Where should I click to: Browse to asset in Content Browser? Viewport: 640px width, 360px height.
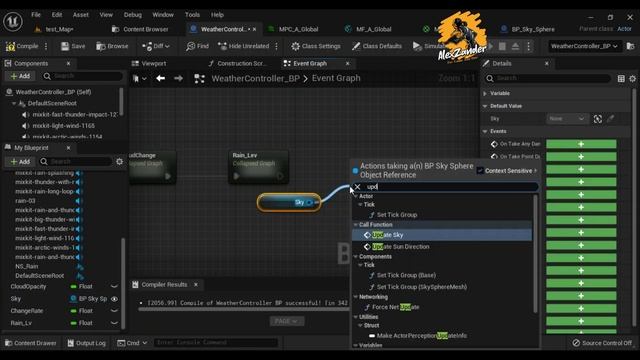point(112,46)
